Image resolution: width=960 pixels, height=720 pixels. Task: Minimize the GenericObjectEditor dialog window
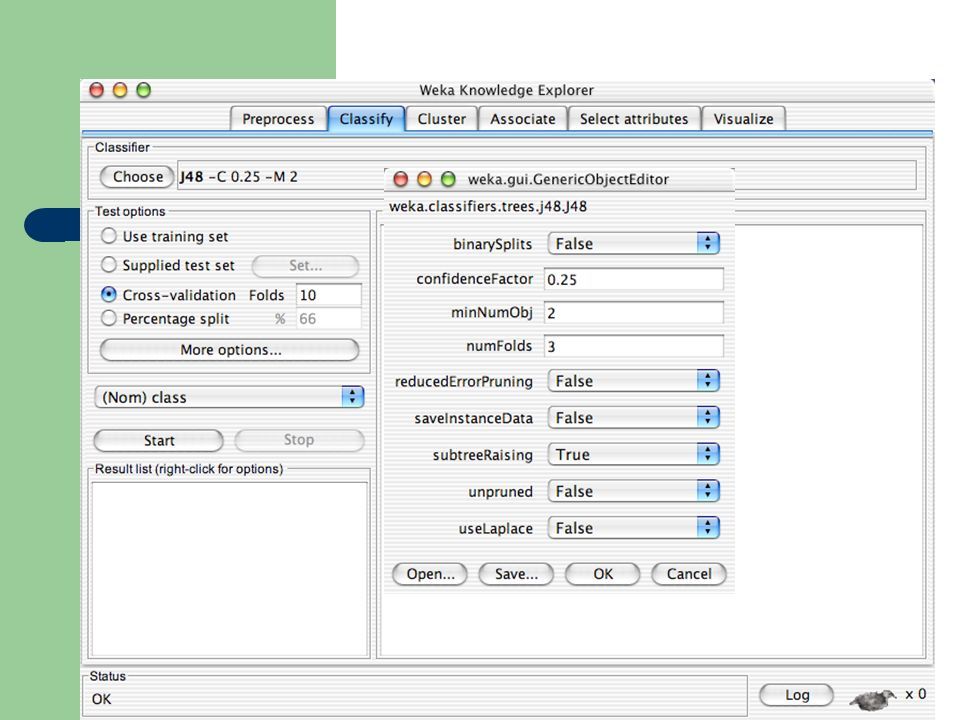424,179
